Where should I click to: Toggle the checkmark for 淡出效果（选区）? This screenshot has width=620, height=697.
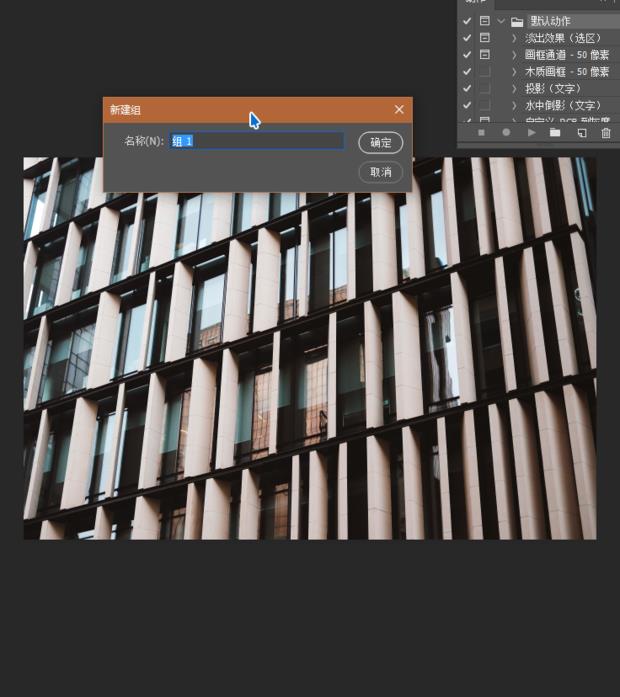[467, 38]
